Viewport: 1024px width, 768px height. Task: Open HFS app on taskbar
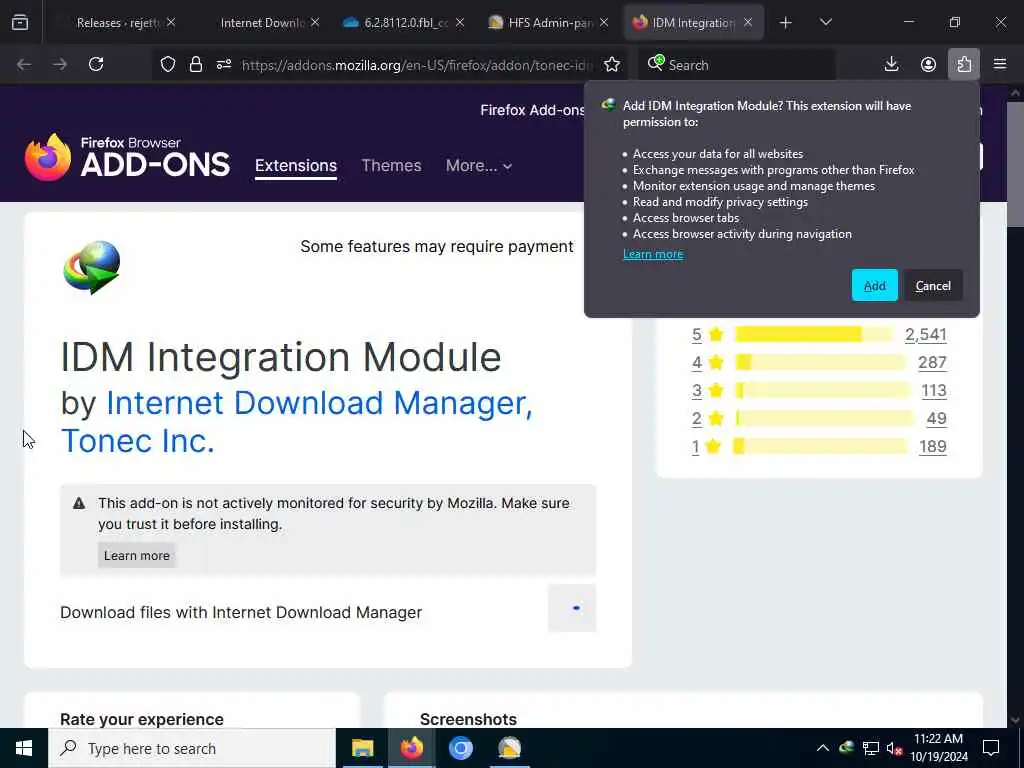coord(509,748)
